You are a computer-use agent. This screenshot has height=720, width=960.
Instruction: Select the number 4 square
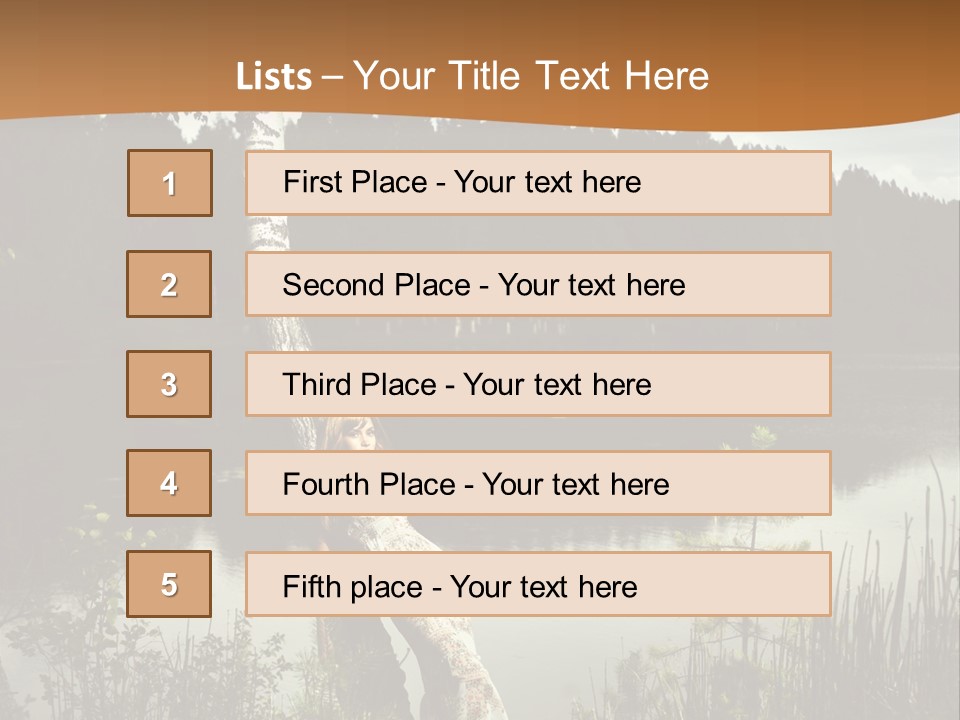tap(169, 483)
